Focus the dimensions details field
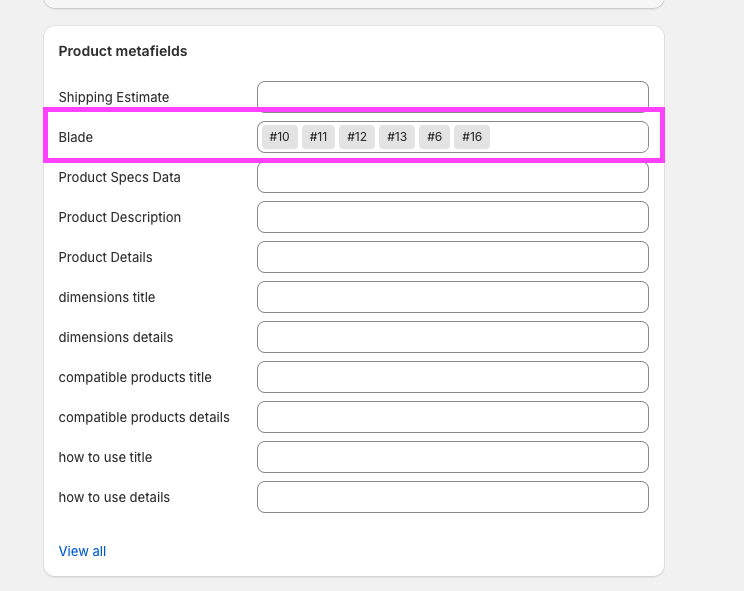The width and height of the screenshot is (744, 591). pyautogui.click(x=452, y=337)
